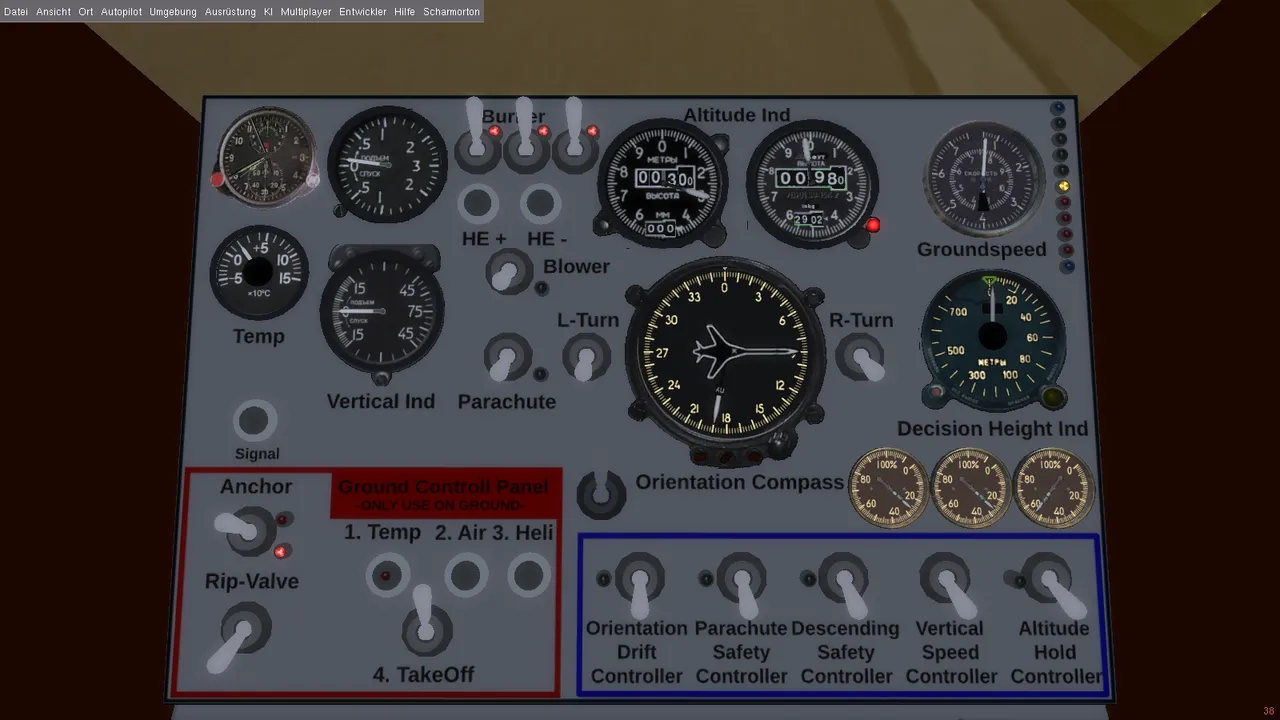The image size is (1280, 720).
Task: Click the red knob on clock gauge
Action: click(217, 180)
